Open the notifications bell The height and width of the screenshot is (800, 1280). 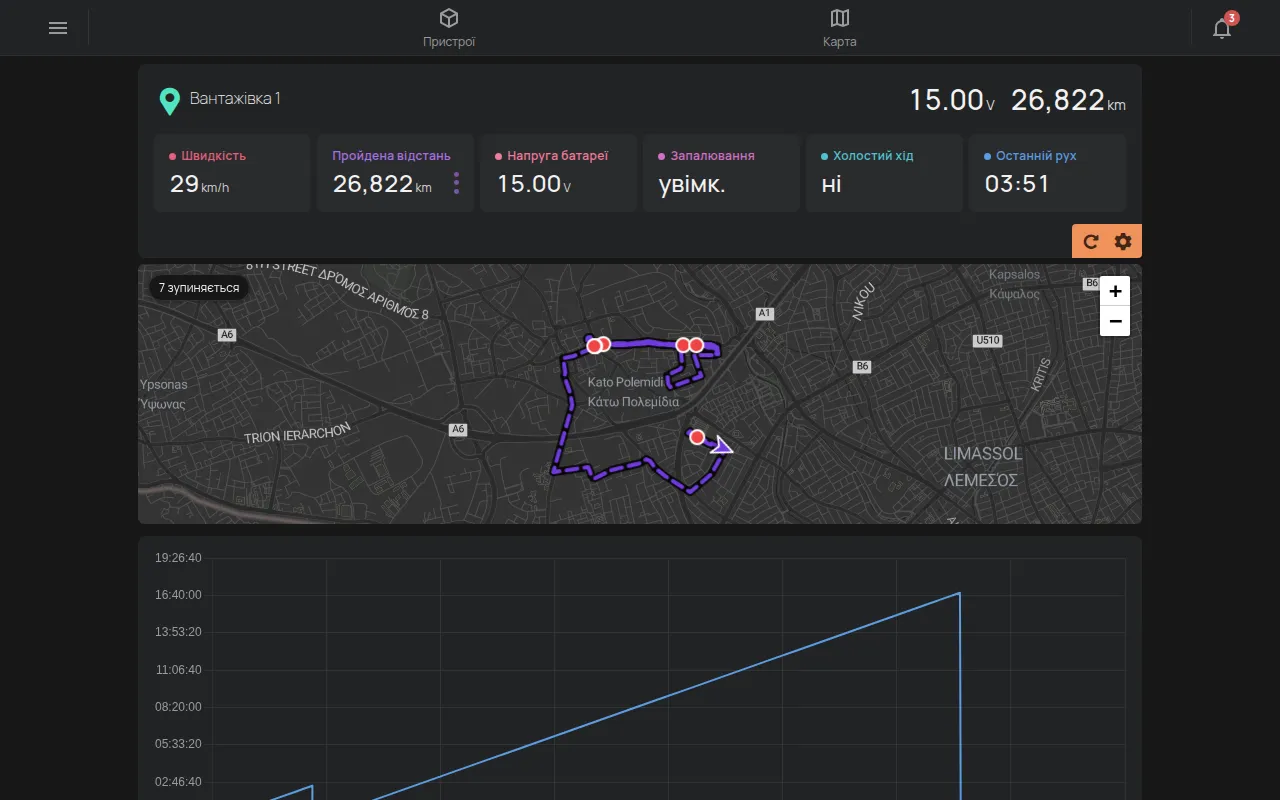(x=1222, y=28)
